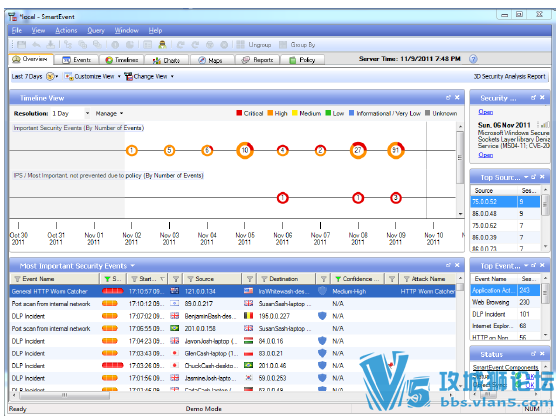559x416 pixels.
Task: Switch to the Reports tab
Action: coord(257,60)
